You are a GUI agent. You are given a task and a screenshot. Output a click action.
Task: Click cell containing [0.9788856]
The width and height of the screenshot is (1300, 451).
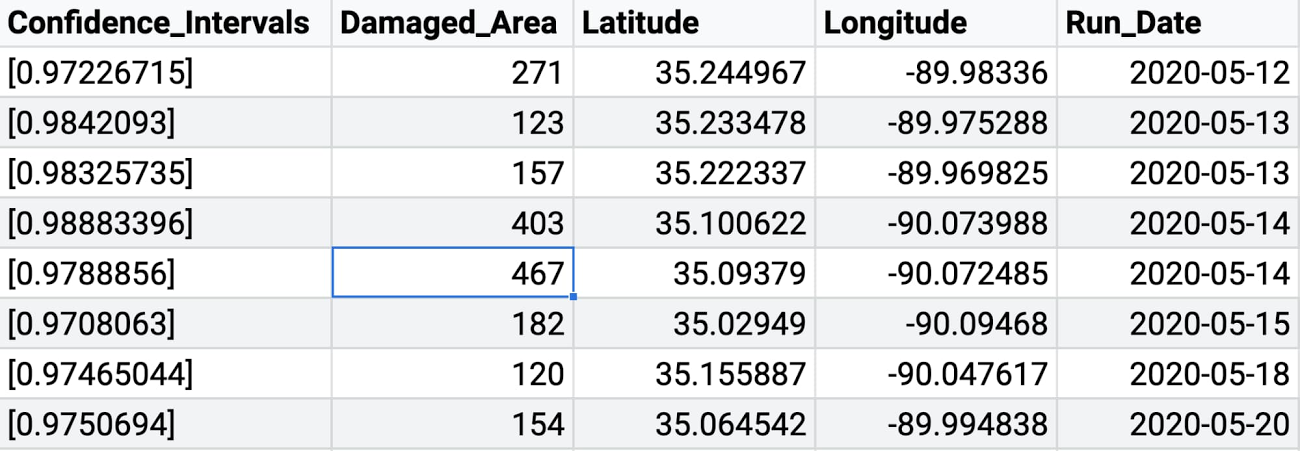pos(165,272)
